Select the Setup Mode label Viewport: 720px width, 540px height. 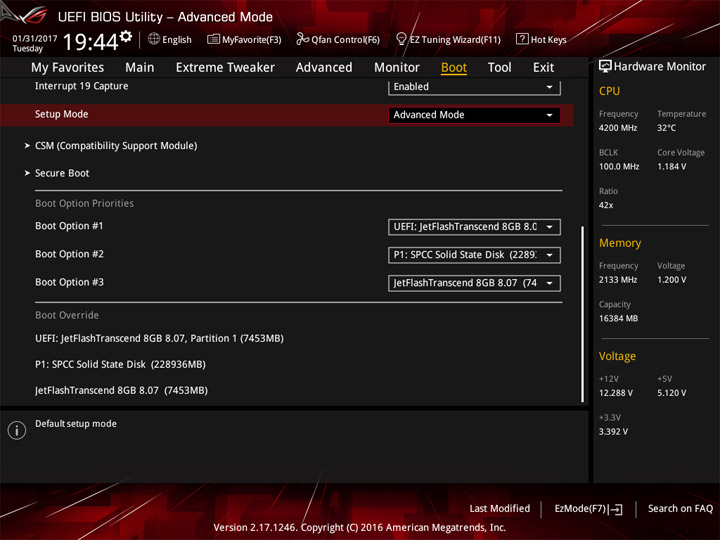click(62, 114)
